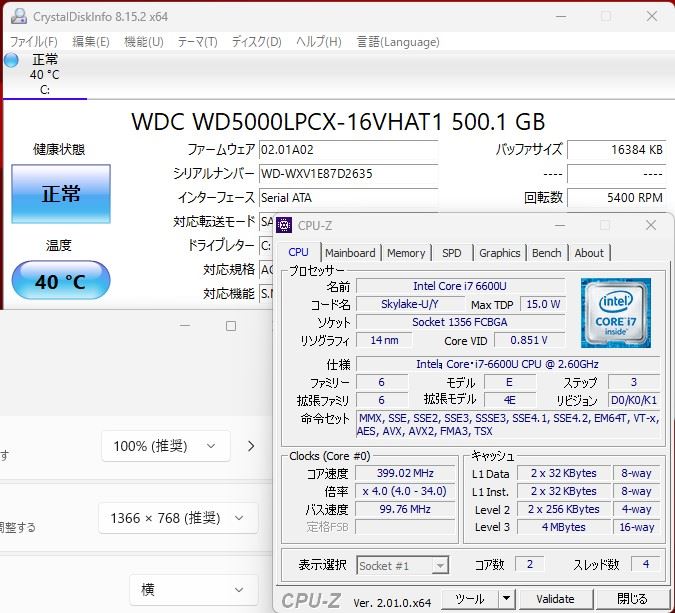The height and width of the screenshot is (613, 675).
Task: Click the CPU-Z purple chip icon in the title bar
Action: [x=284, y=225]
